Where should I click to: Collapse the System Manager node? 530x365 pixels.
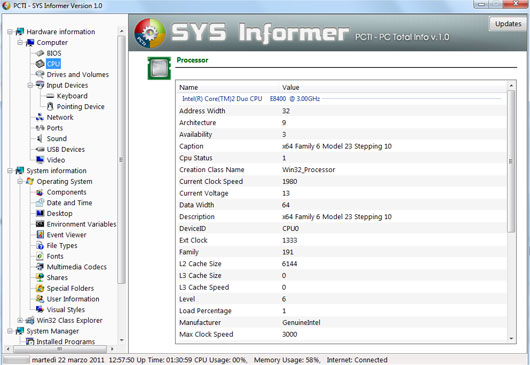pos(10,331)
